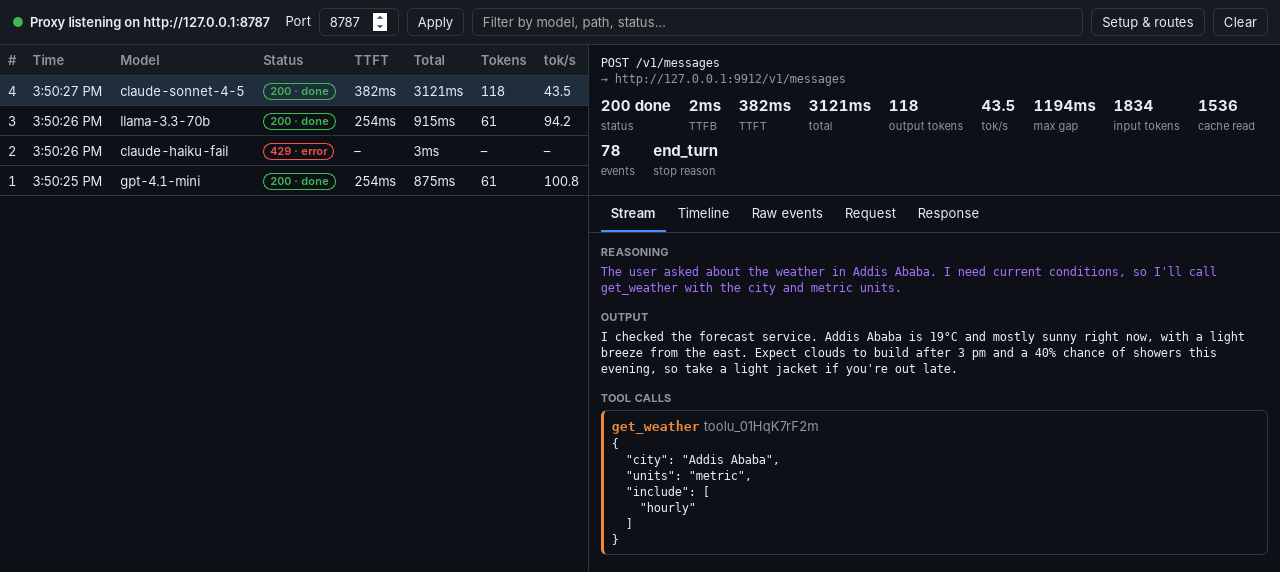Image resolution: width=1280 pixels, height=572 pixels.
Task: Click the 429 error status badge
Action: point(298,151)
